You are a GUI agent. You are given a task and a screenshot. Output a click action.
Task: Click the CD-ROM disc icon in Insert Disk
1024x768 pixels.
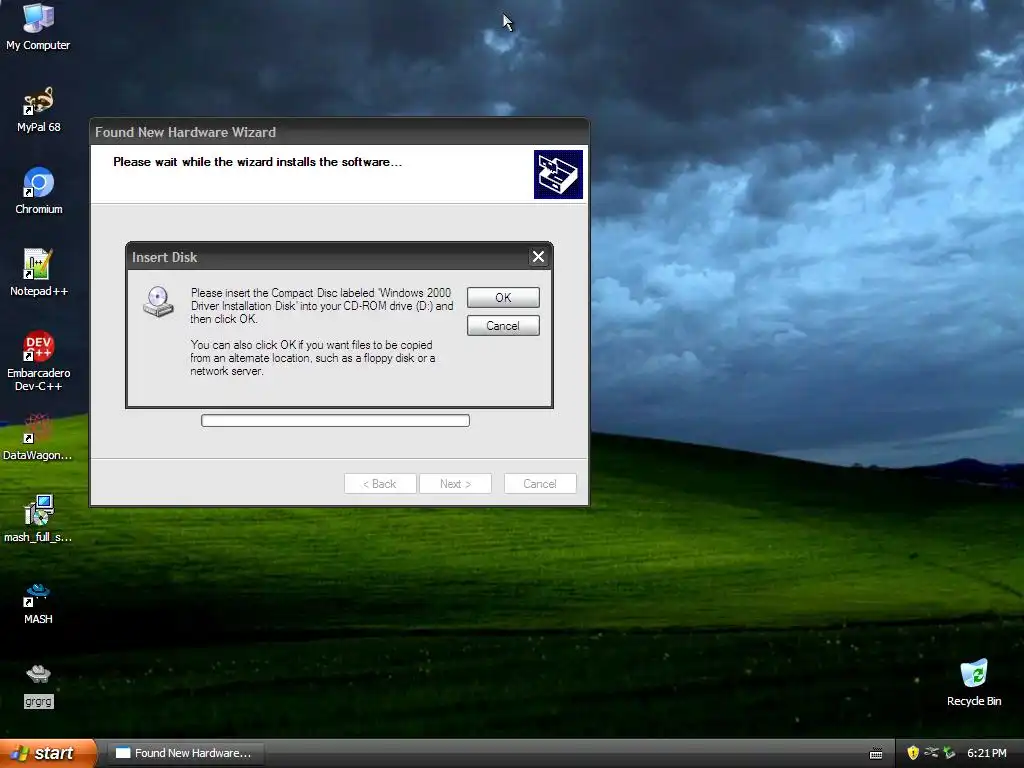pos(158,301)
